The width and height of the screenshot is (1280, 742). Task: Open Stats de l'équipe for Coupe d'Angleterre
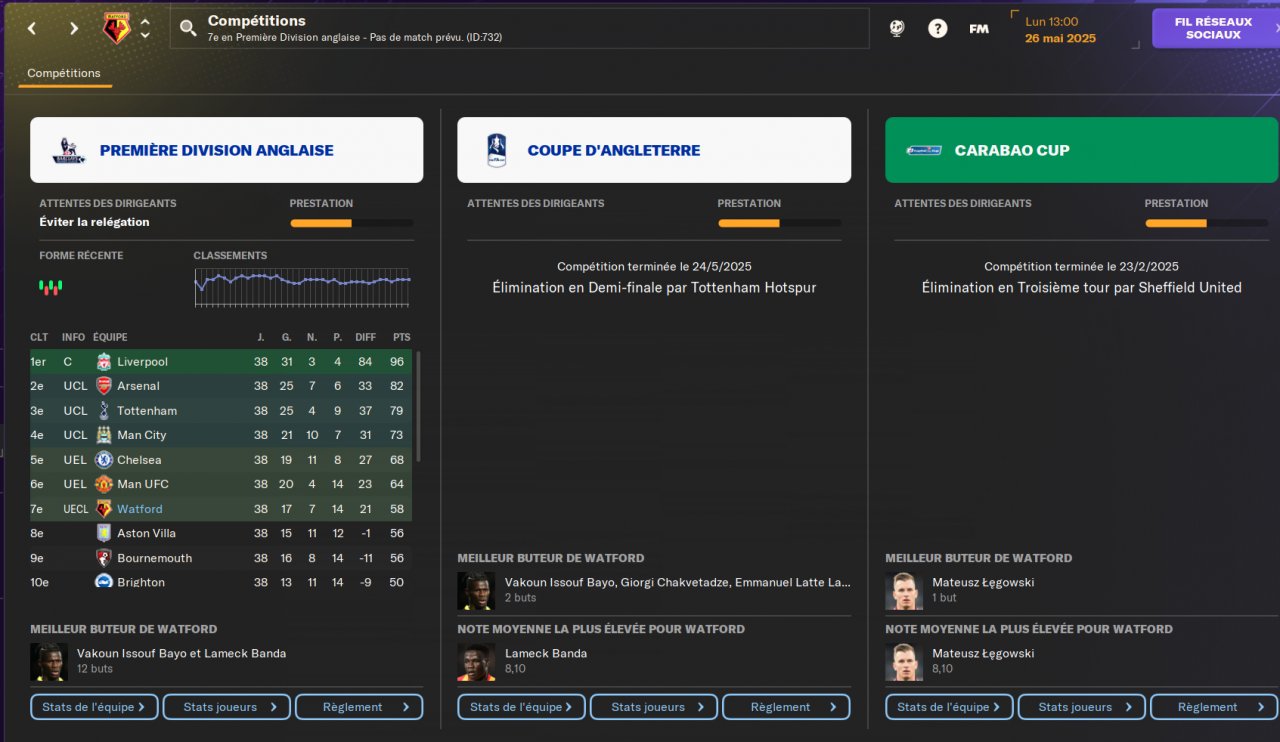coord(522,707)
